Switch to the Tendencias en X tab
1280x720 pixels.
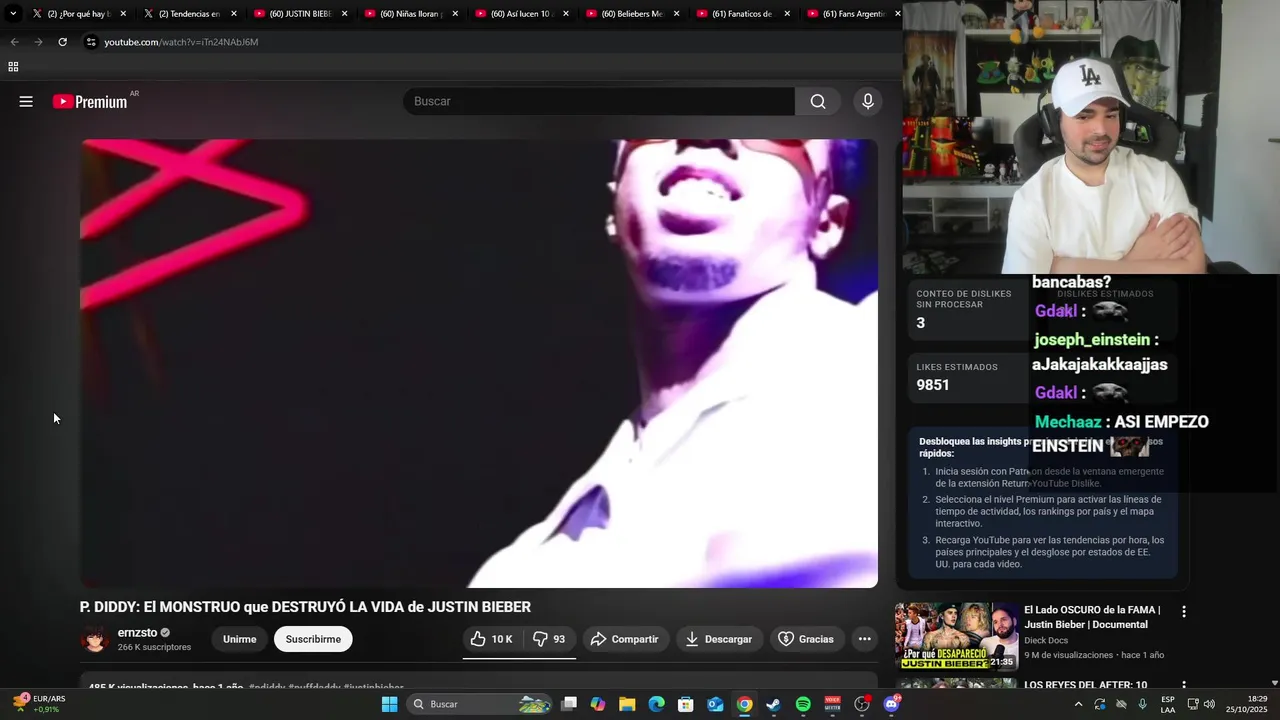point(188,14)
